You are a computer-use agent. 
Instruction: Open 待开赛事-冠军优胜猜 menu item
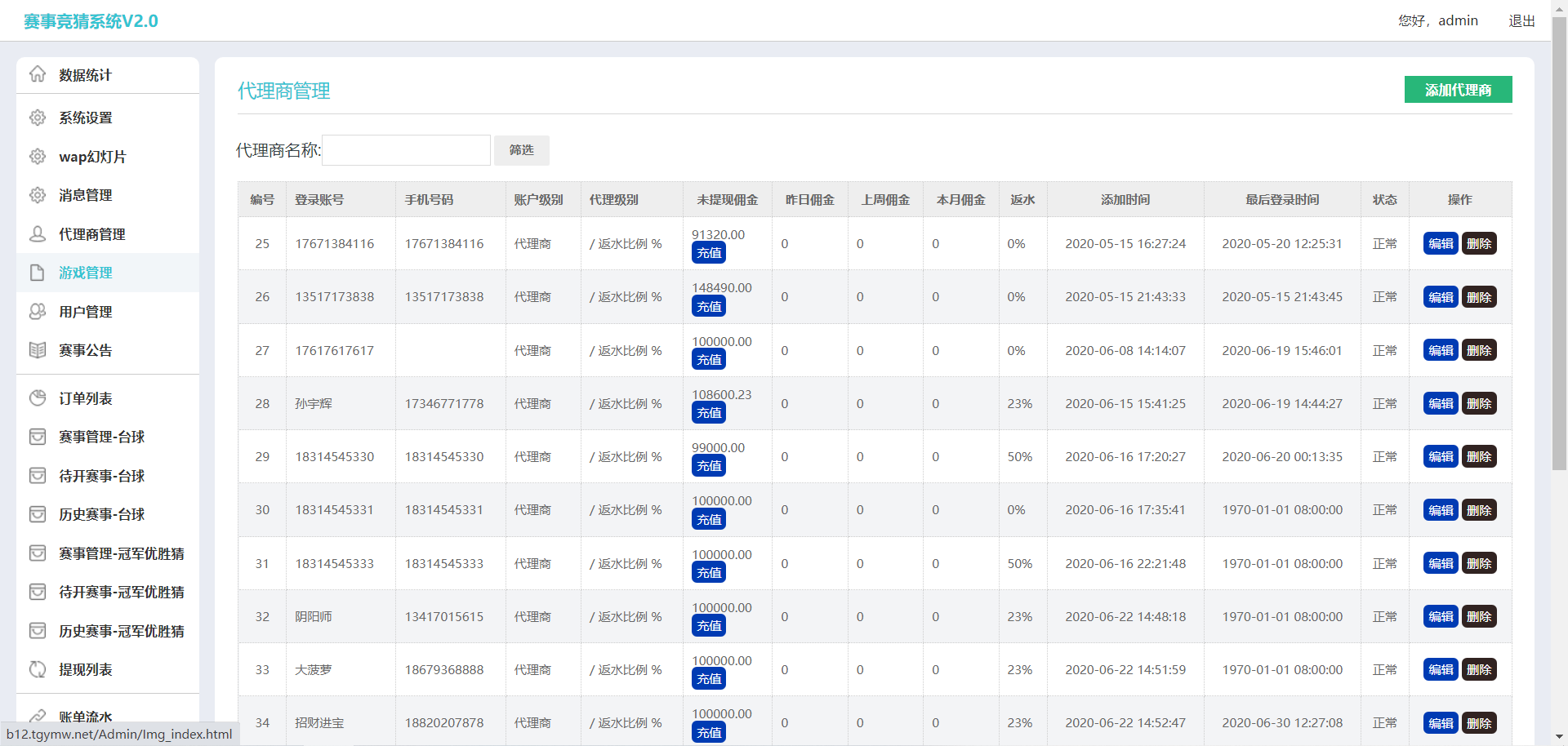(121, 592)
